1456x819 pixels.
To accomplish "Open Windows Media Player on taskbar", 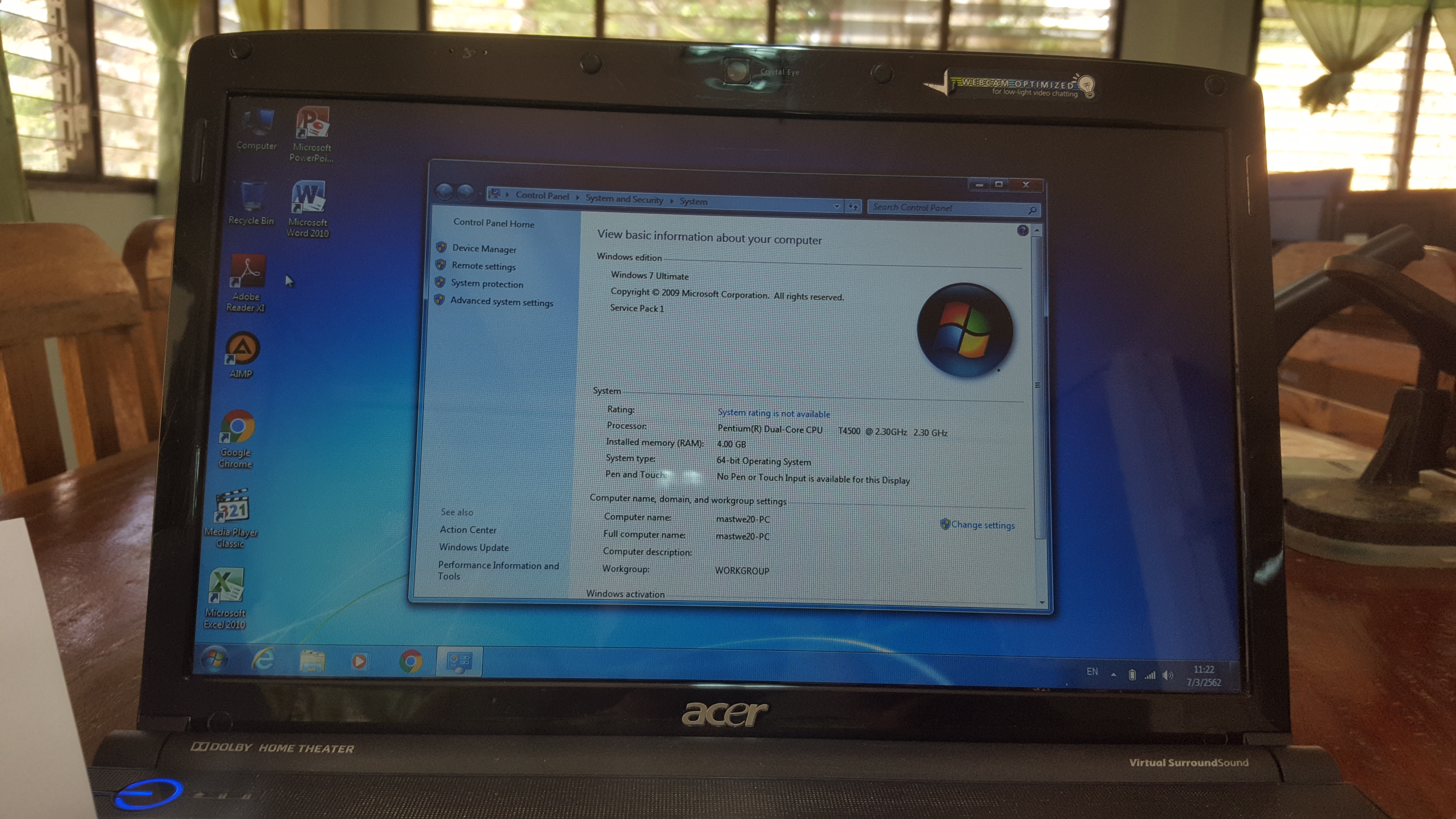I will [360, 661].
